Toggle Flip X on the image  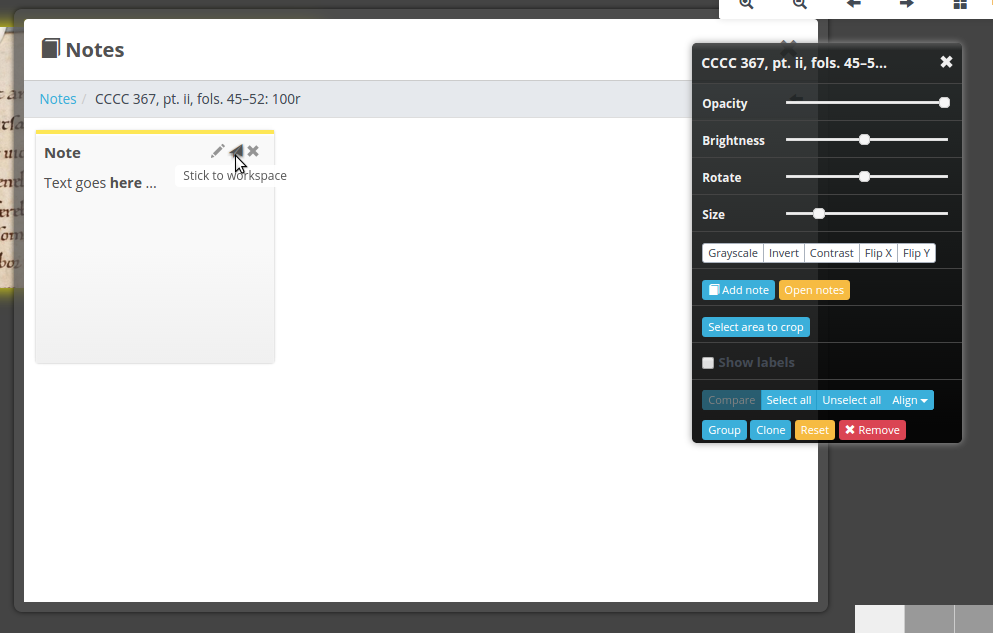(x=878, y=253)
